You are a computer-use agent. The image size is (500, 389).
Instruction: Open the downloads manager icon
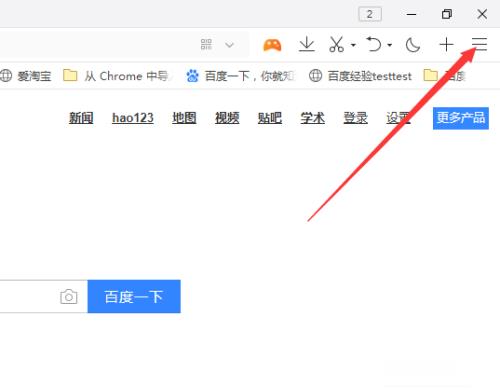coord(307,44)
